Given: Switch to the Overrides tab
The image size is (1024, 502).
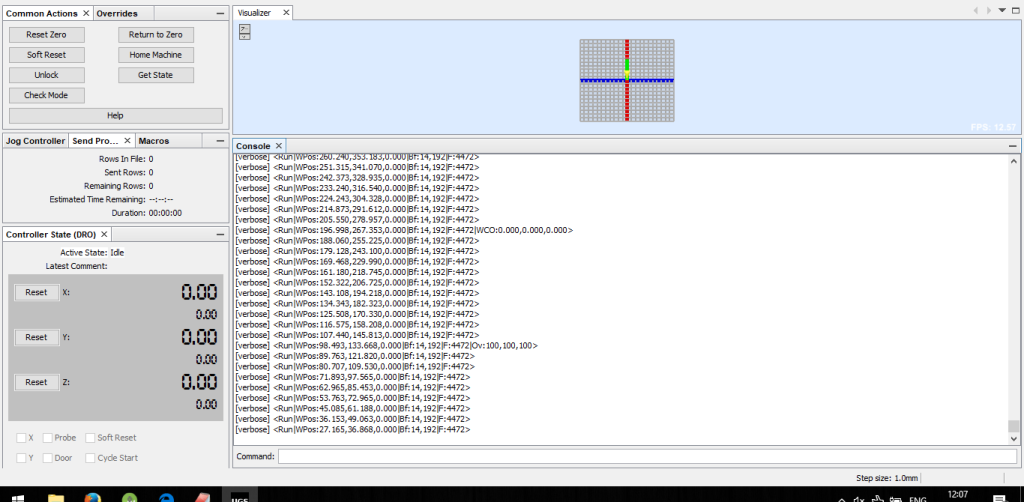Looking at the screenshot, I should (x=117, y=13).
